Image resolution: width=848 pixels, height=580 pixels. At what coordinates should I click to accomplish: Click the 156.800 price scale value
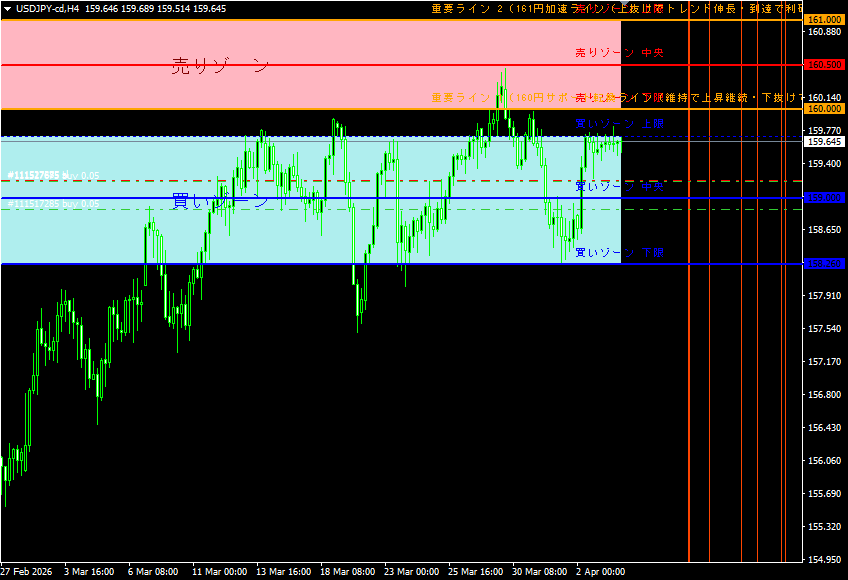824,395
